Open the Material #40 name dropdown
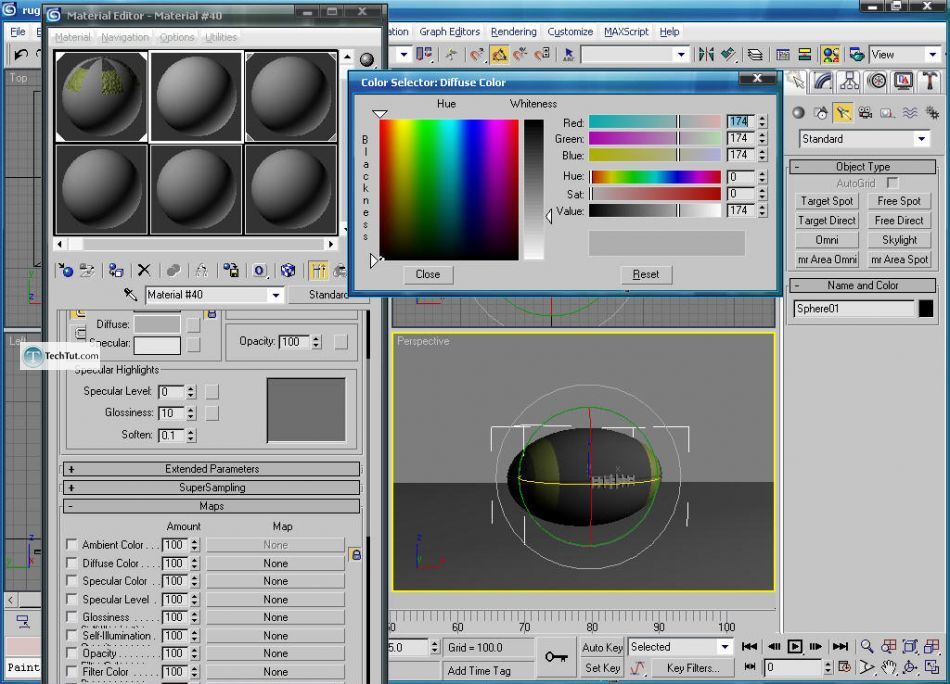Screen dimensions: 950x684 tap(276, 295)
